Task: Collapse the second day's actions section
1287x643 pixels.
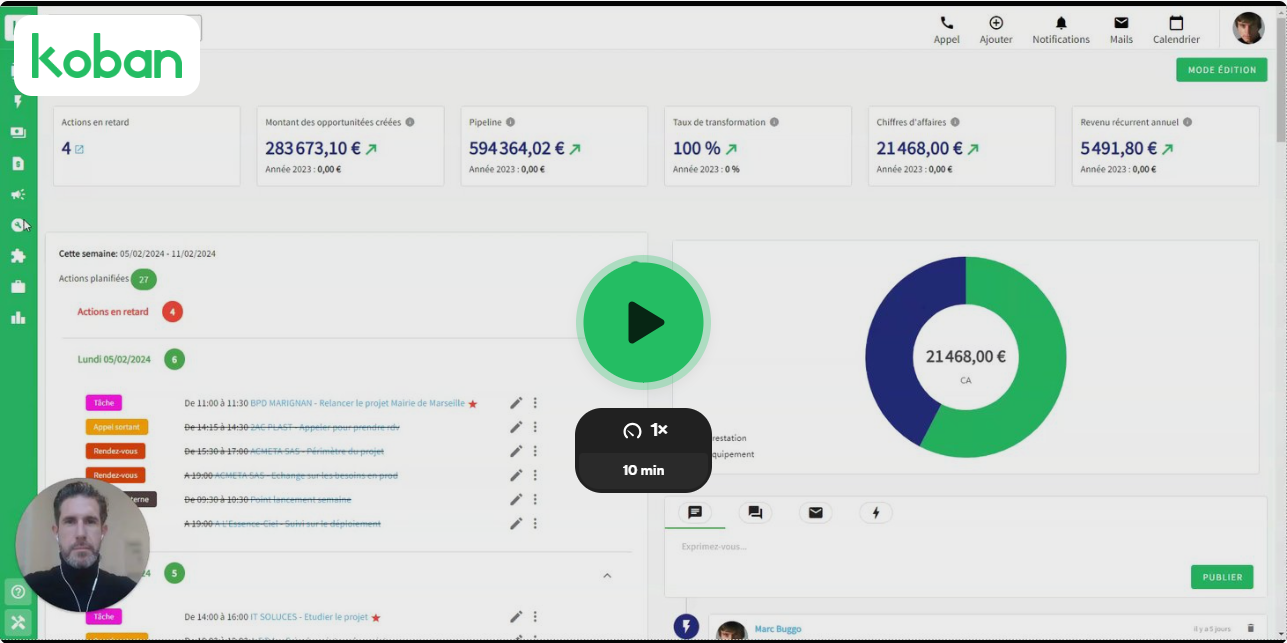Action: pyautogui.click(x=607, y=575)
